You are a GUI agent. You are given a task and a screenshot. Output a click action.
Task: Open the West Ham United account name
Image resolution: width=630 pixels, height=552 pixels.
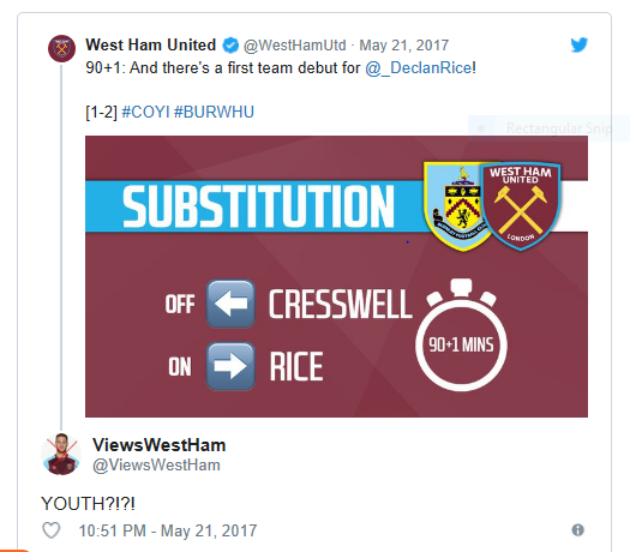coord(150,45)
